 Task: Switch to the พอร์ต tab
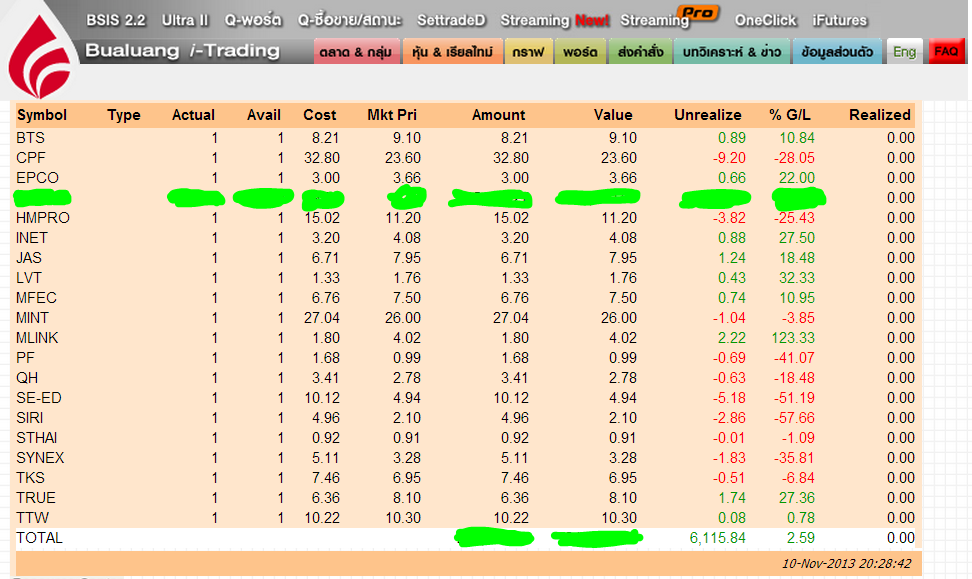tap(580, 51)
